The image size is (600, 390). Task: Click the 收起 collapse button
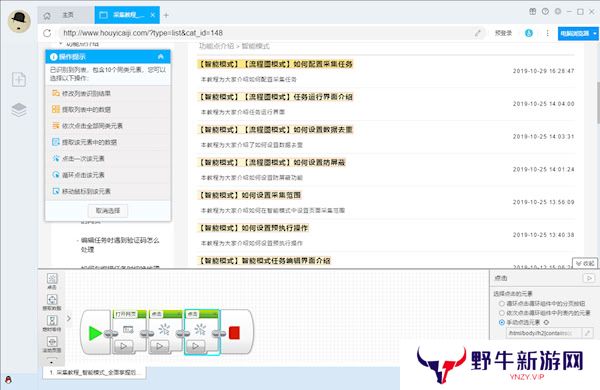pos(585,263)
